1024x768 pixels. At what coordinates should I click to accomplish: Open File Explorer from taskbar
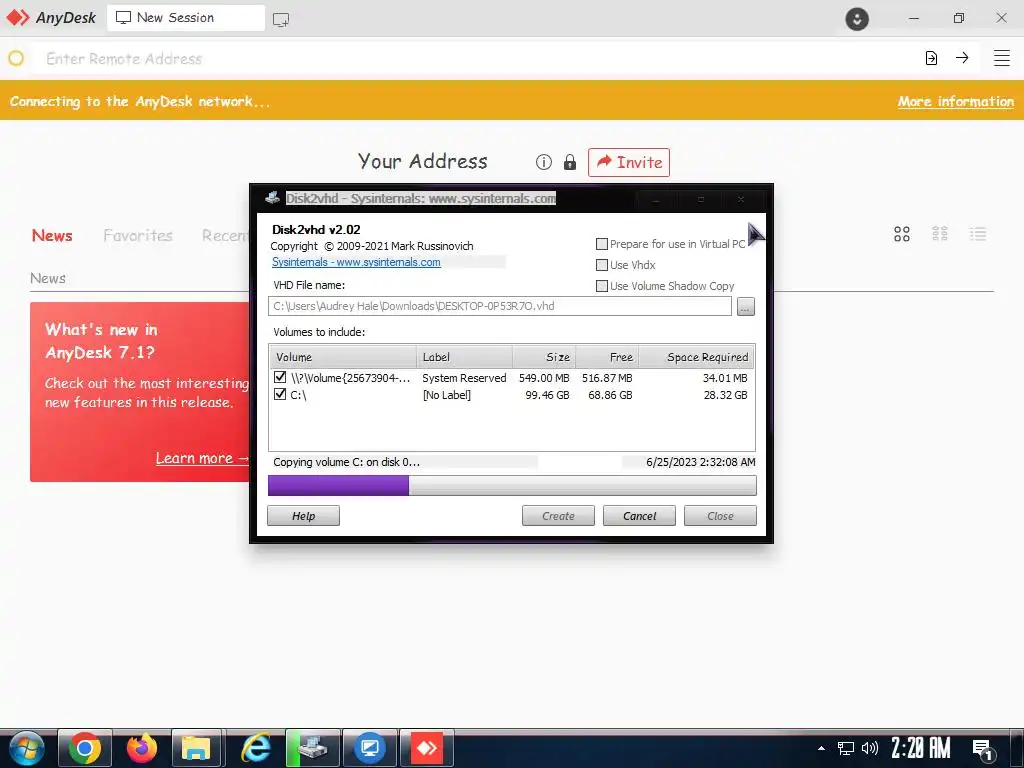196,748
